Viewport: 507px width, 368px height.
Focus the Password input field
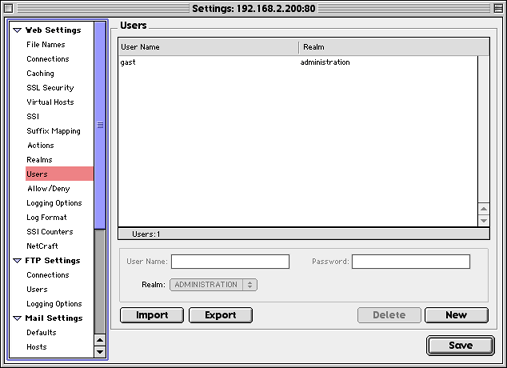tap(411, 262)
